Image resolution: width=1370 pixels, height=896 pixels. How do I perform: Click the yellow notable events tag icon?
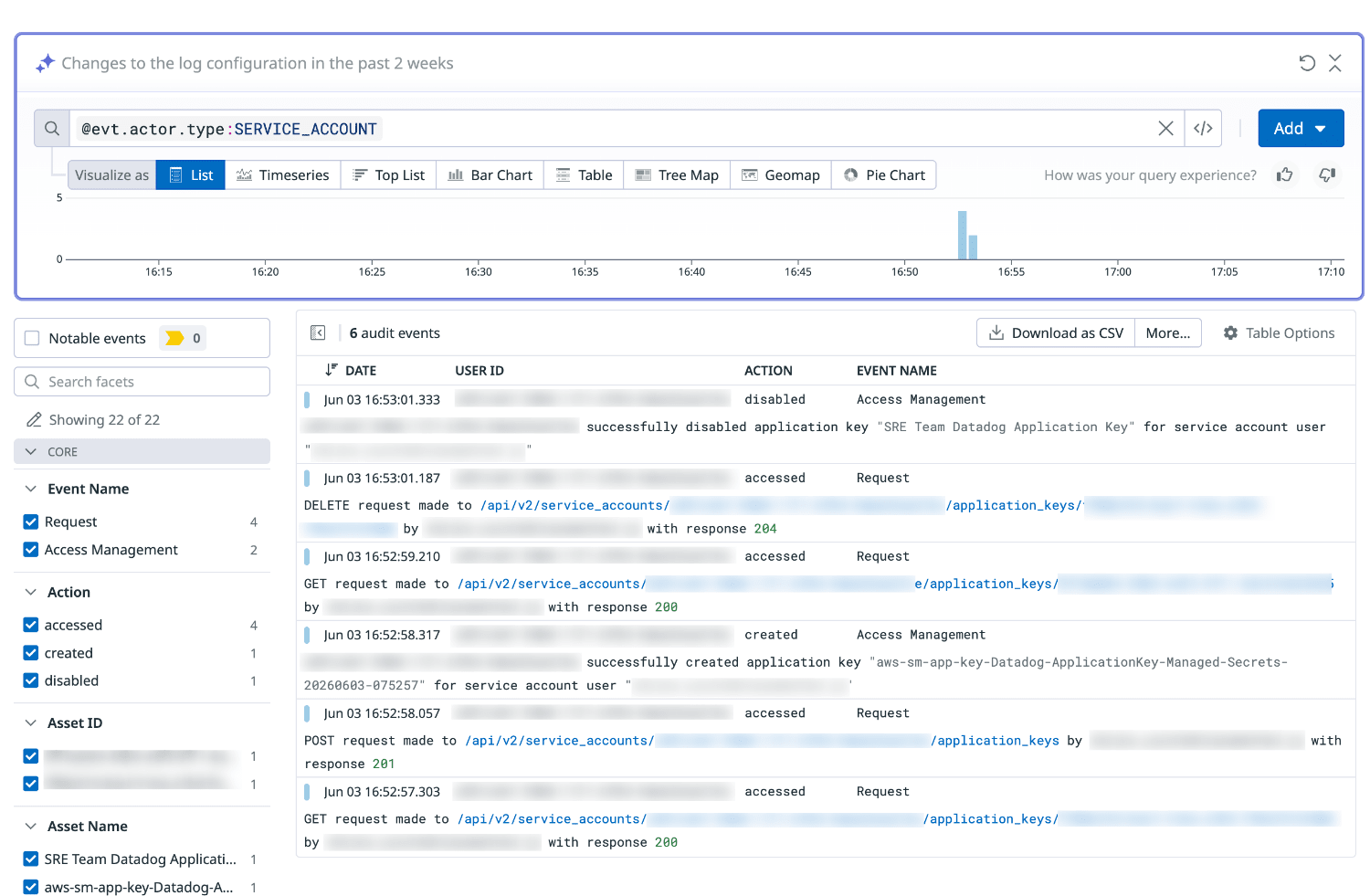pos(174,338)
